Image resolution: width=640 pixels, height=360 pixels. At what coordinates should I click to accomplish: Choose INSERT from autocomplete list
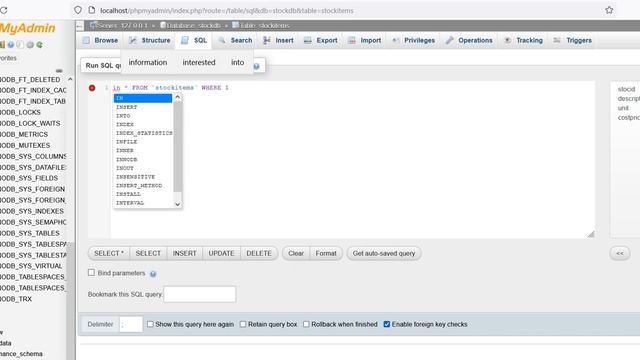pyautogui.click(x=143, y=107)
